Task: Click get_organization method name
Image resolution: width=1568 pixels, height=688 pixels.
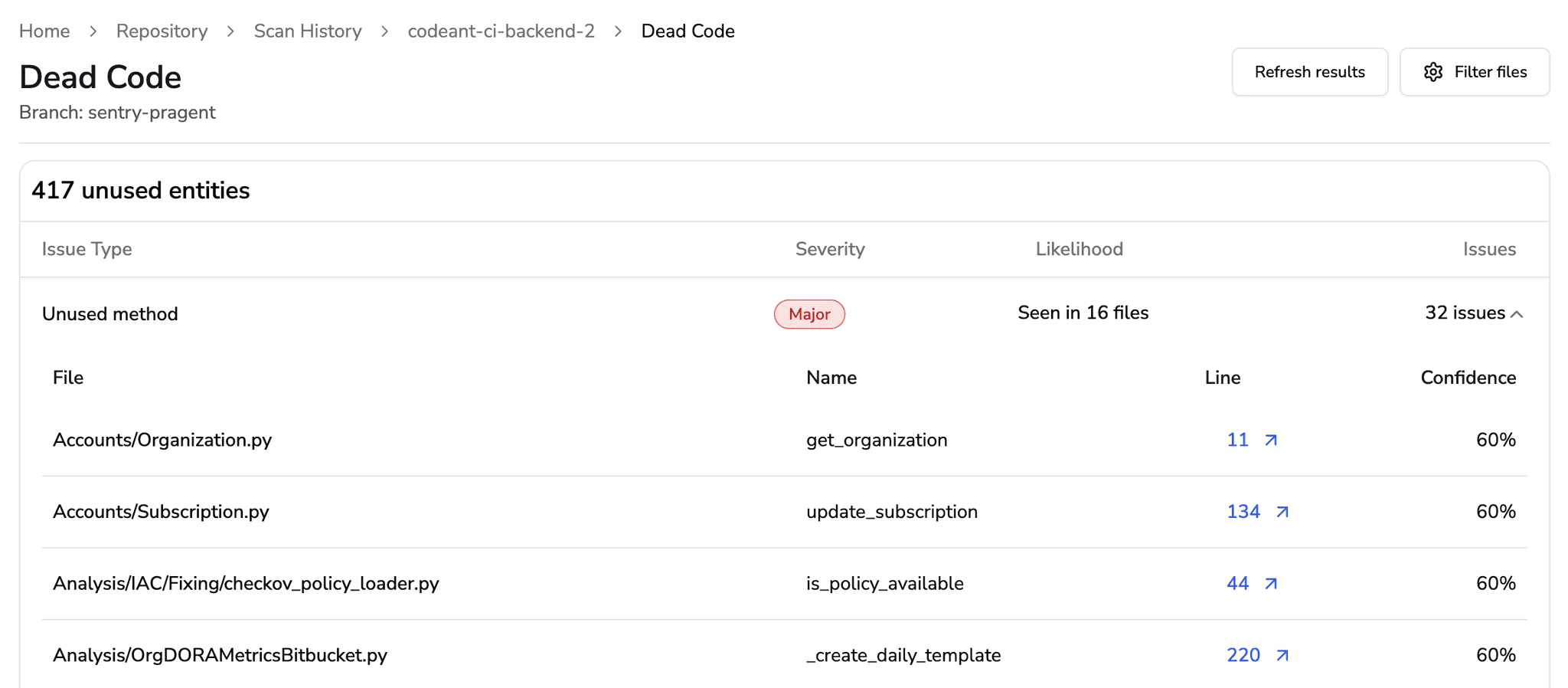Action: [877, 441]
